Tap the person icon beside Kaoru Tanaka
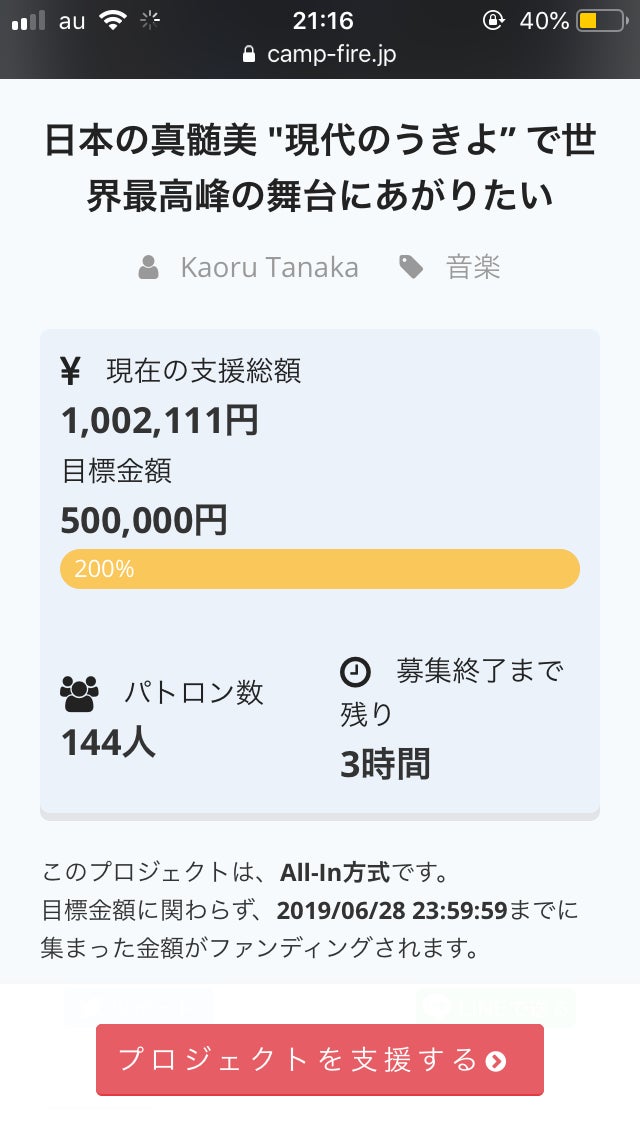640x1136 pixels. pyautogui.click(x=149, y=268)
